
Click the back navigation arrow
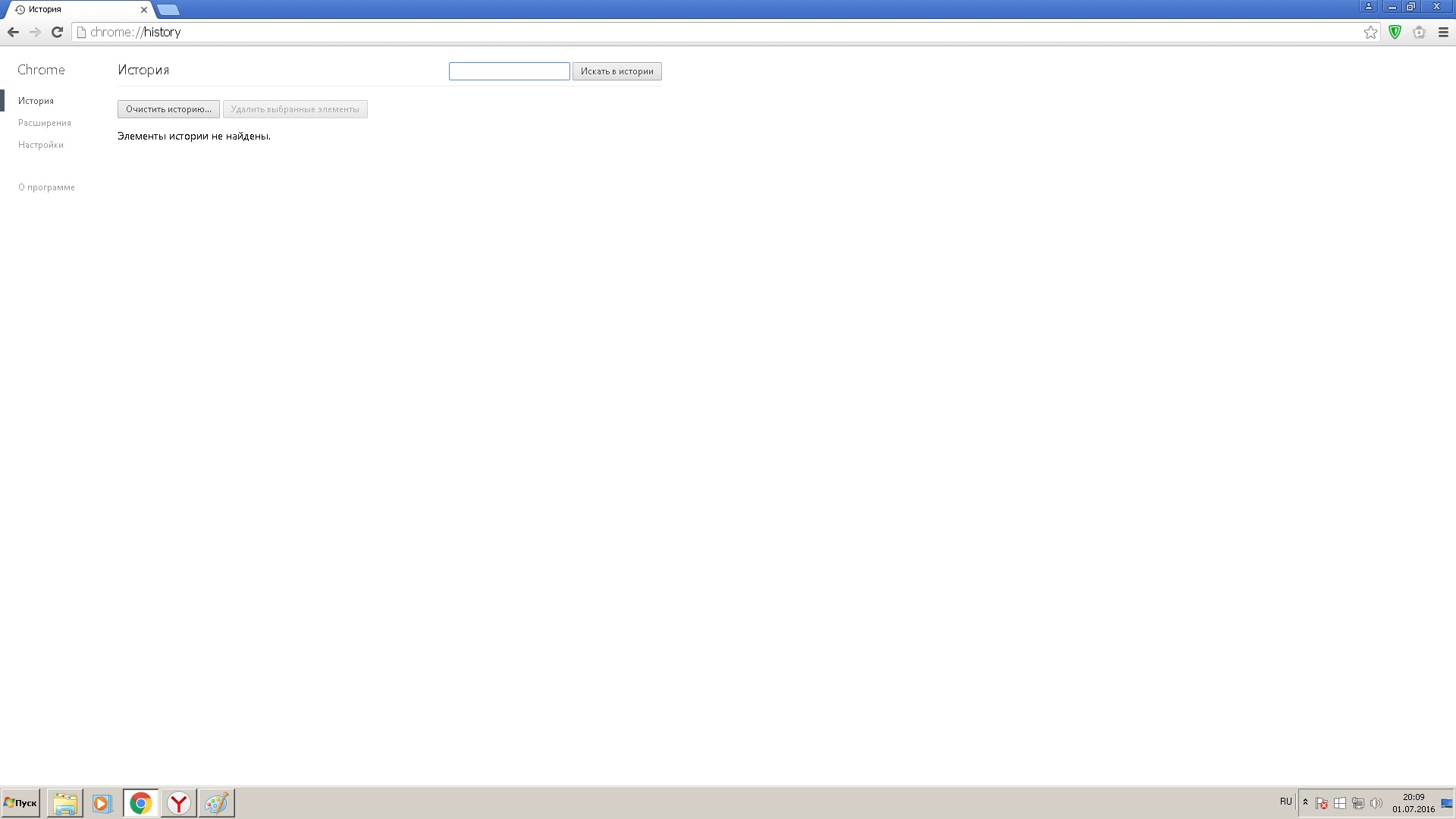coord(13,32)
